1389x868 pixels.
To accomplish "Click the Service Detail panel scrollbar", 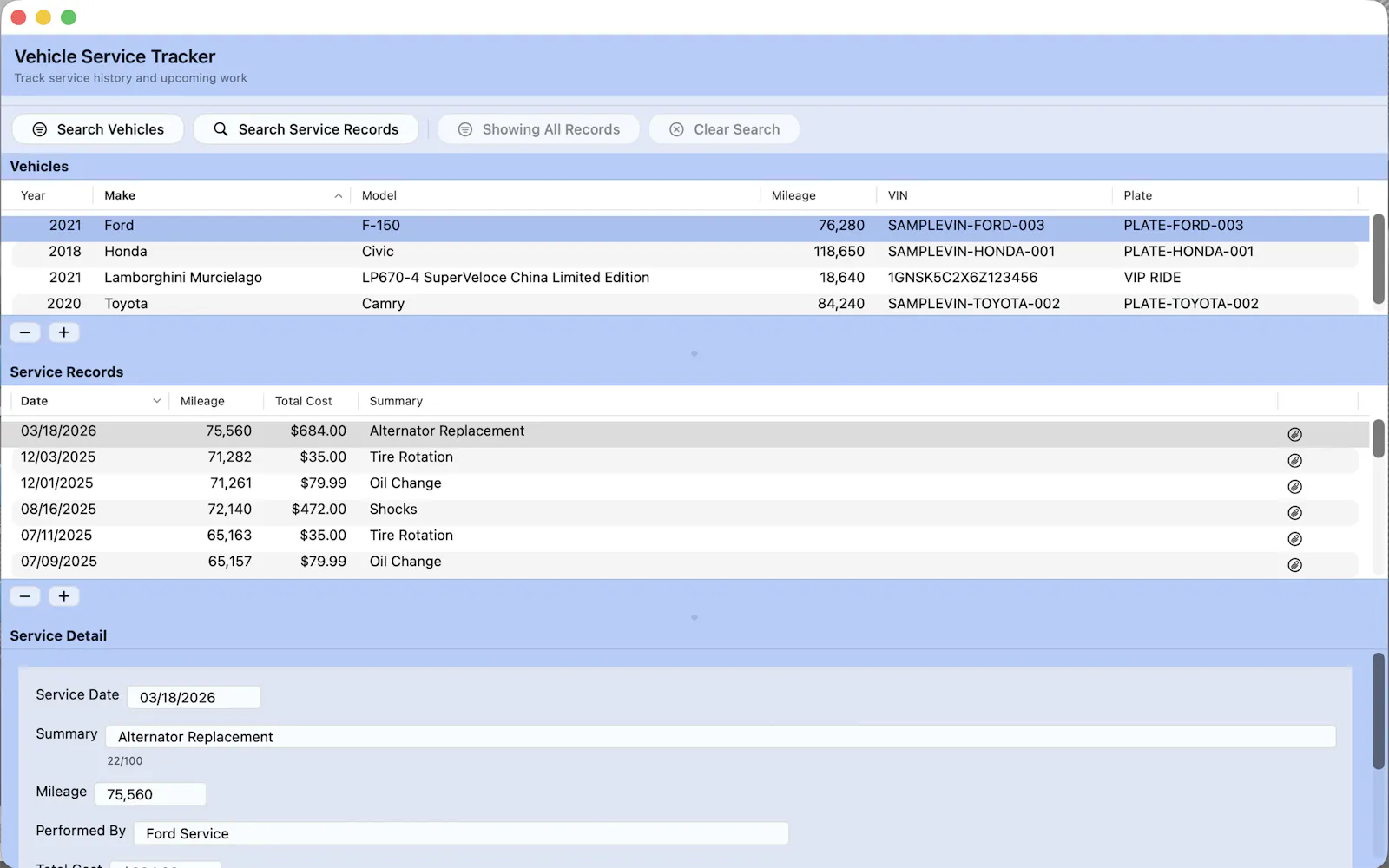I will (x=1379, y=712).
